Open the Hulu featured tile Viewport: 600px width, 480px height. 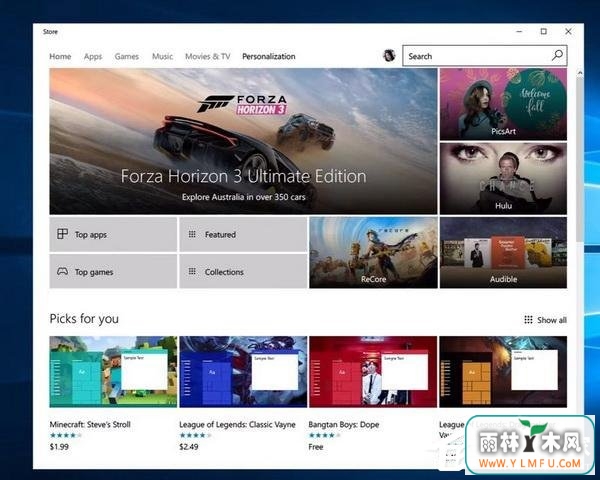click(x=503, y=178)
